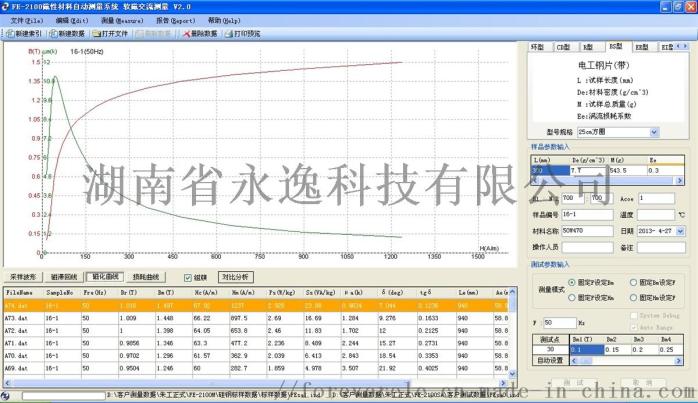Screen dimensions: 698x403
Task: Switch to the 环型 sample tab
Action: point(538,47)
